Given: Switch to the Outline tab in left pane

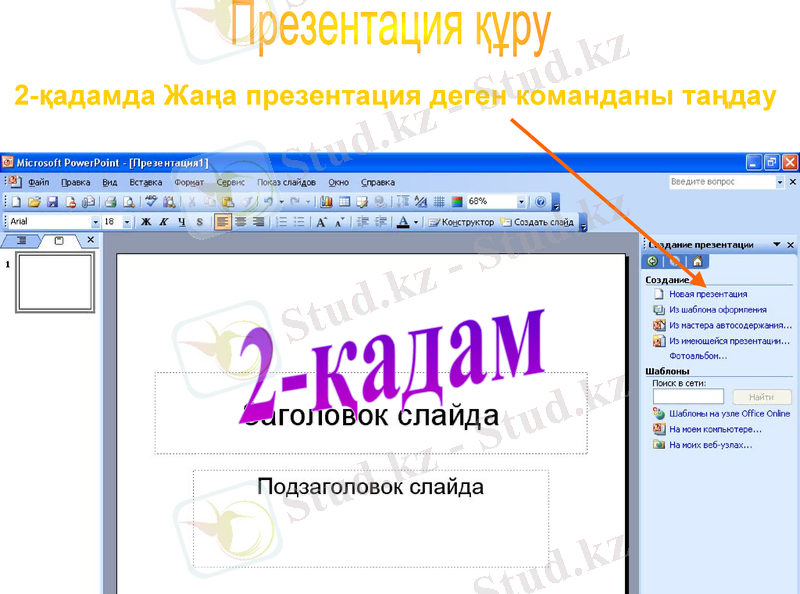Looking at the screenshot, I should pyautogui.click(x=20, y=241).
